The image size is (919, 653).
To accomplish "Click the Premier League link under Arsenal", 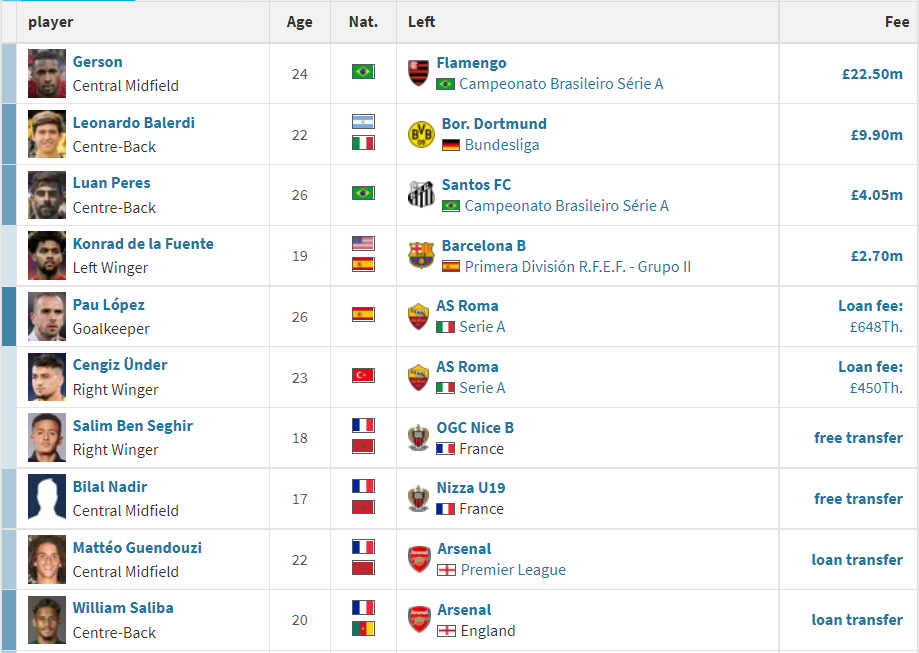I will [513, 570].
